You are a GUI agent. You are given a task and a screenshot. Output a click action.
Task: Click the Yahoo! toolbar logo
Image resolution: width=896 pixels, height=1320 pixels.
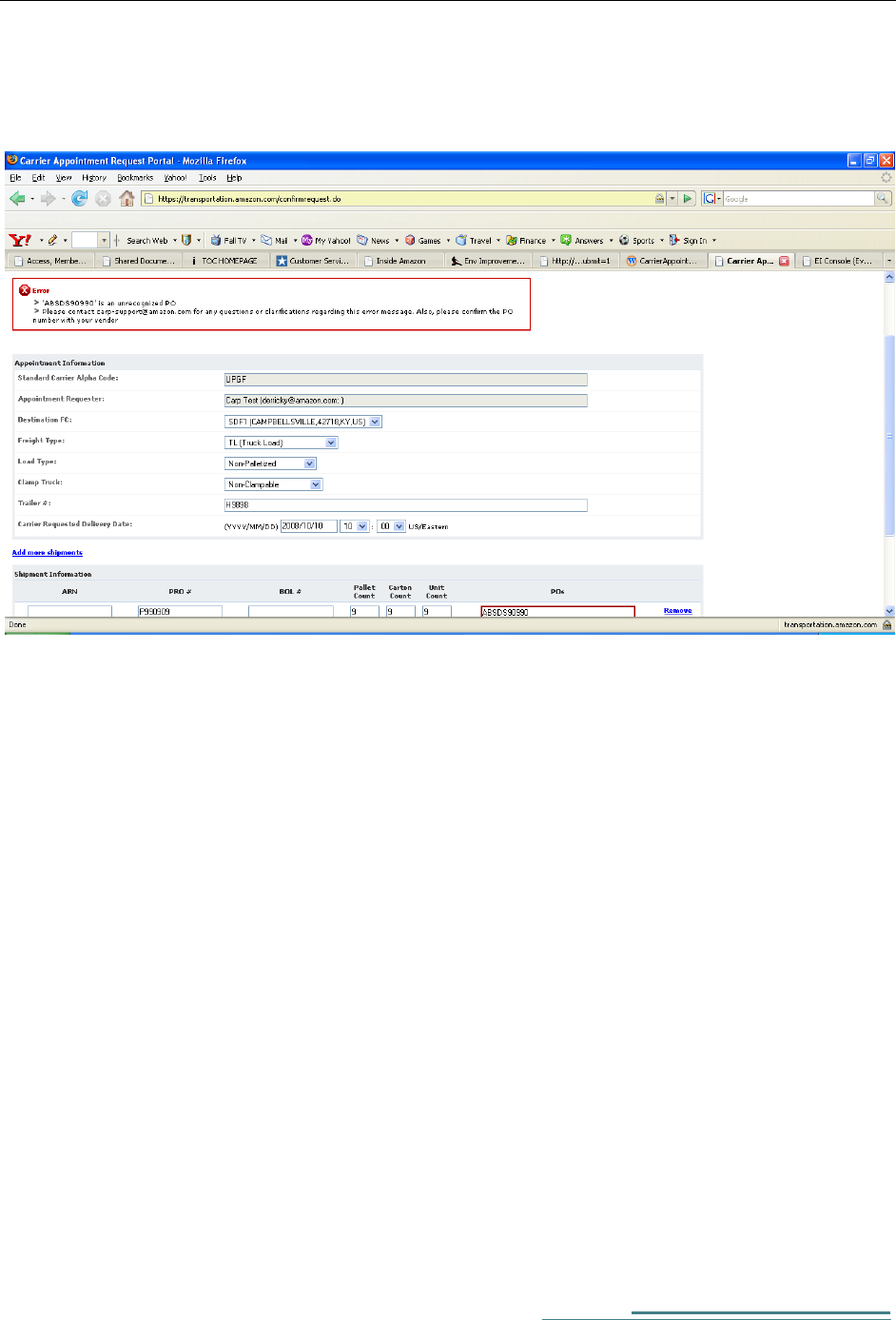pos(20,241)
